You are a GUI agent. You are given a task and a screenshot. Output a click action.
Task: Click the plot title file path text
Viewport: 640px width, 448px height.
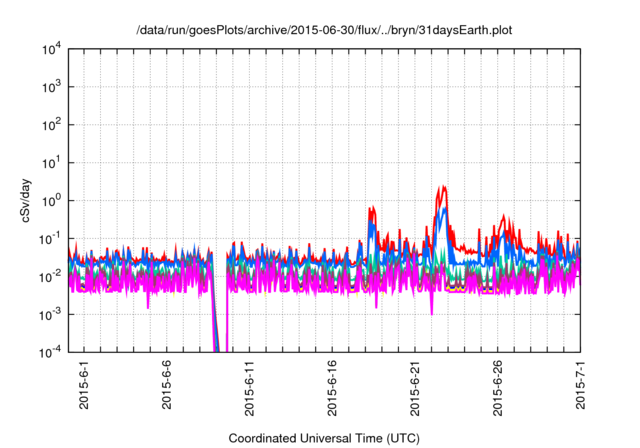coord(324,28)
